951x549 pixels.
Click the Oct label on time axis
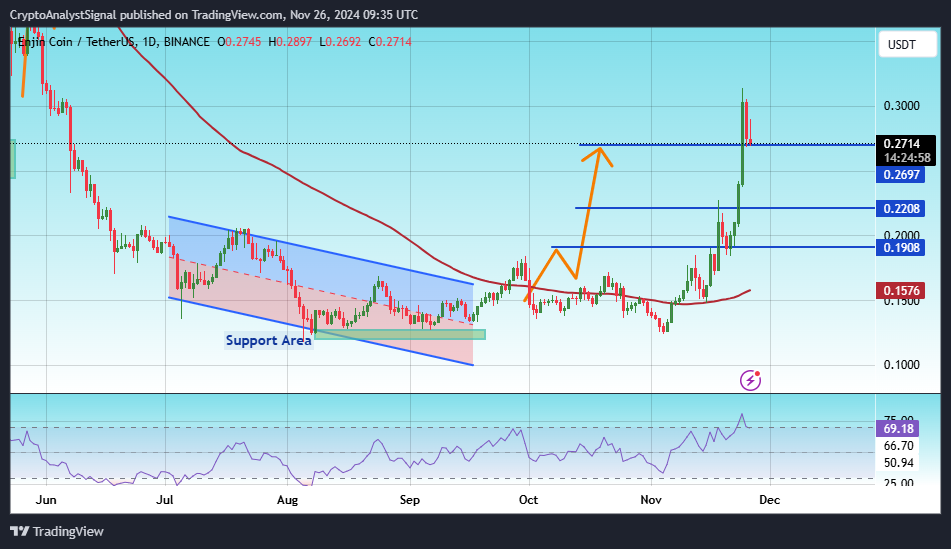pyautogui.click(x=528, y=500)
